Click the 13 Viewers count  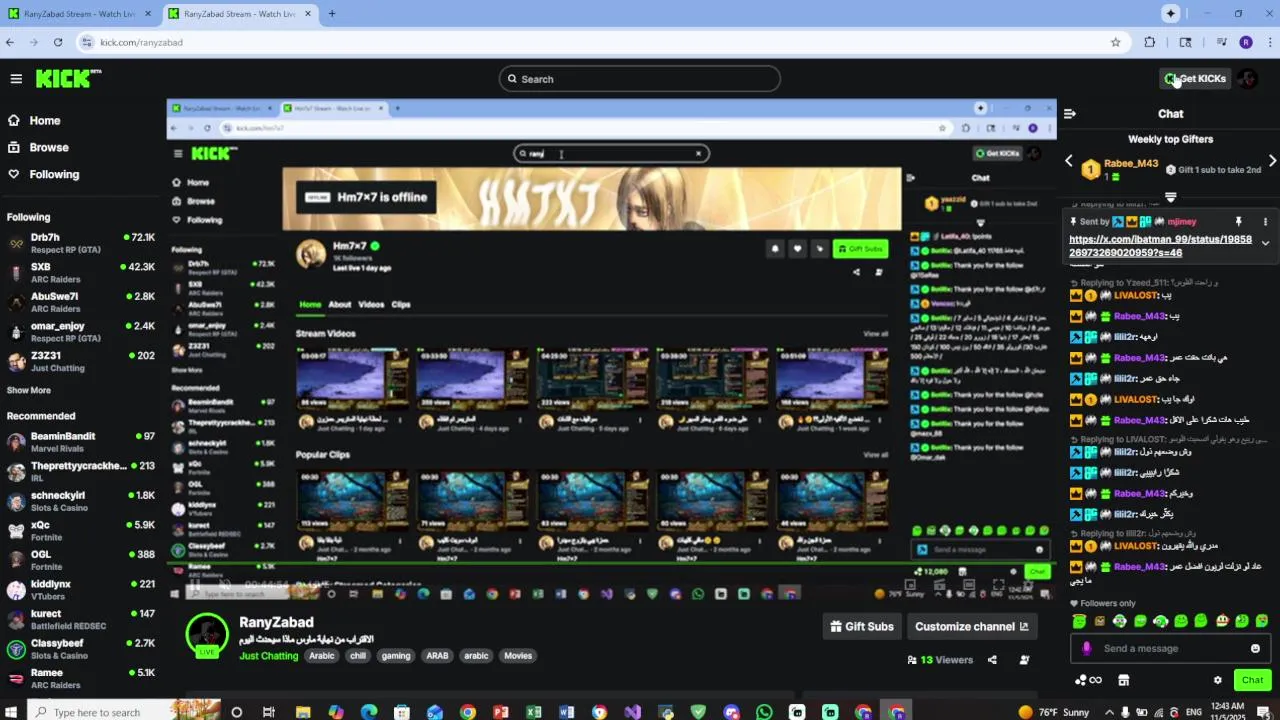click(940, 660)
